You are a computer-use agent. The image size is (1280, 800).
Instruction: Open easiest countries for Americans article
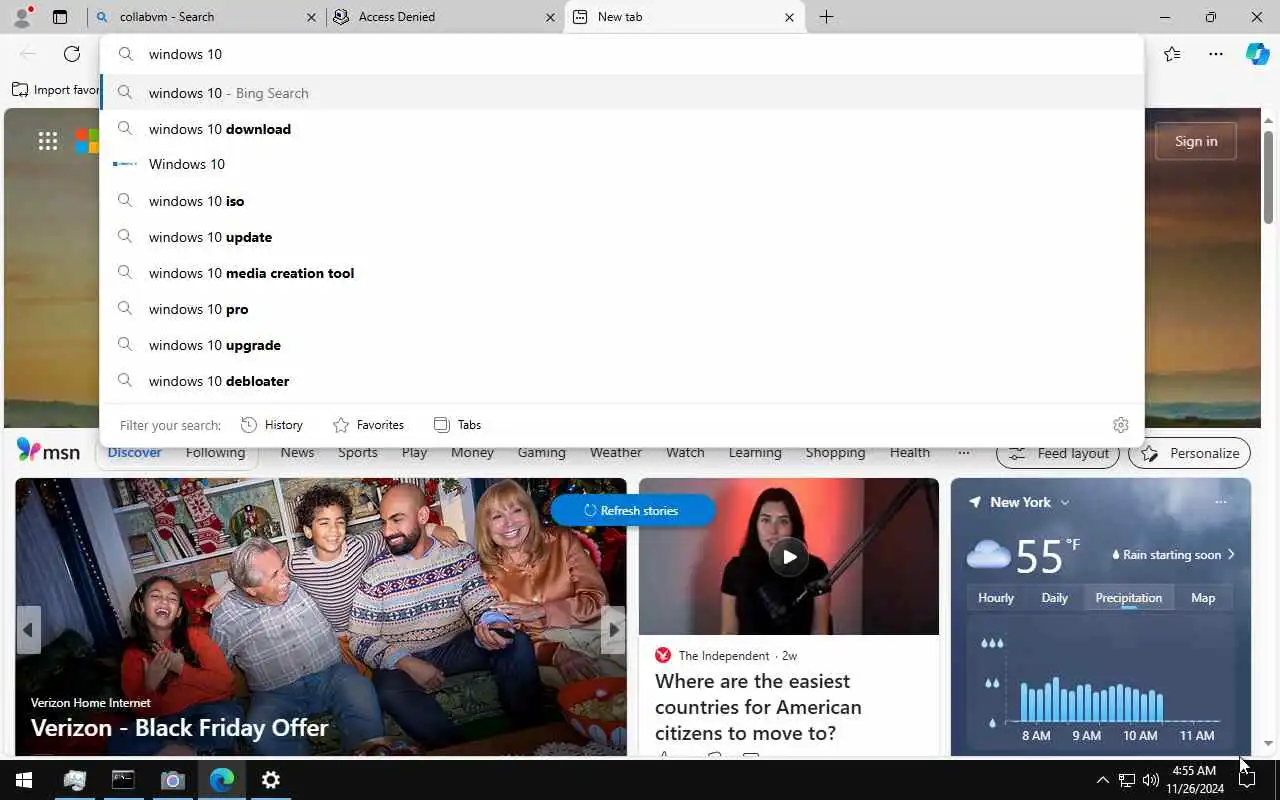(x=758, y=707)
